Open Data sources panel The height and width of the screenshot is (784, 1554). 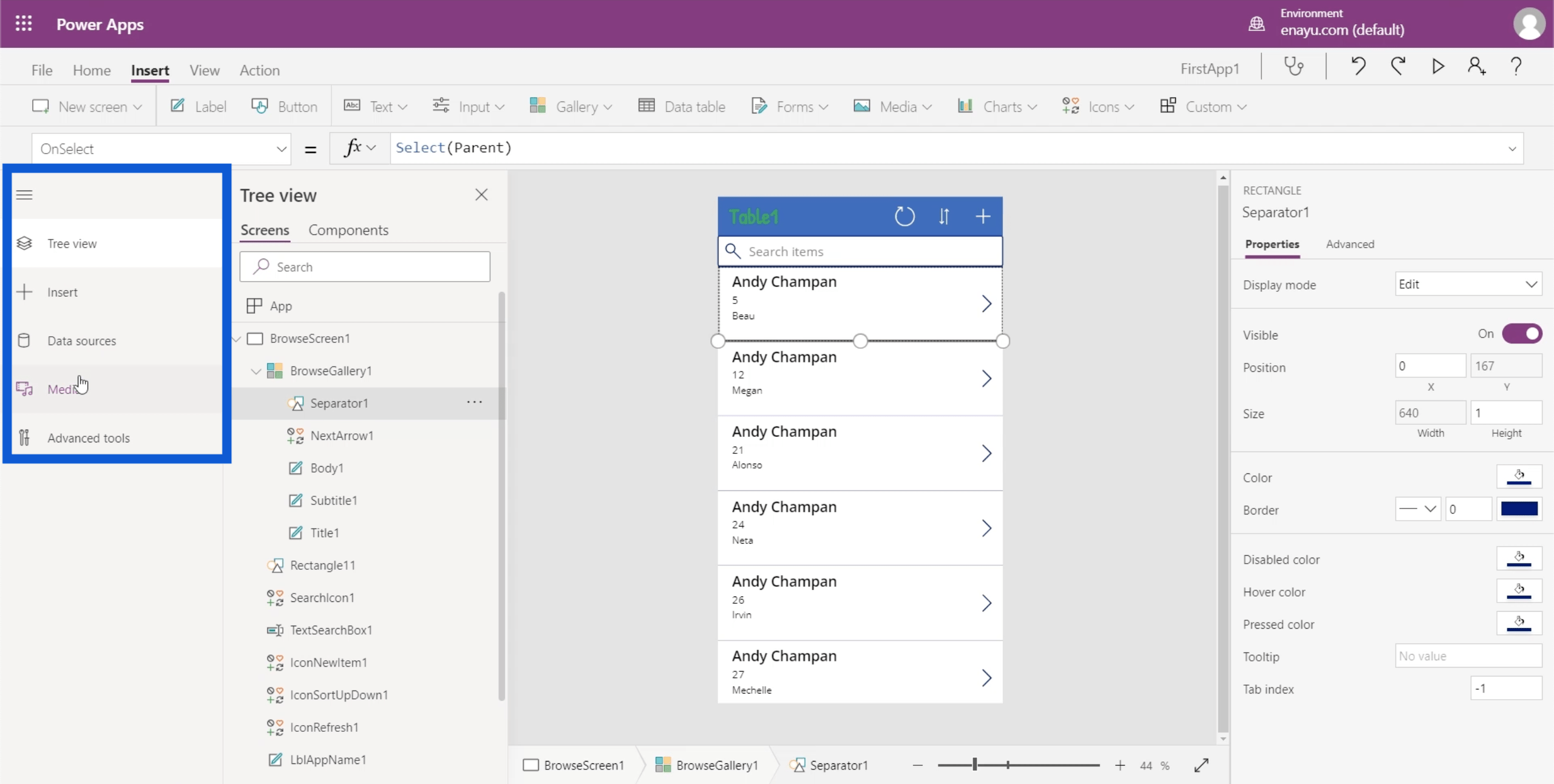click(x=81, y=340)
